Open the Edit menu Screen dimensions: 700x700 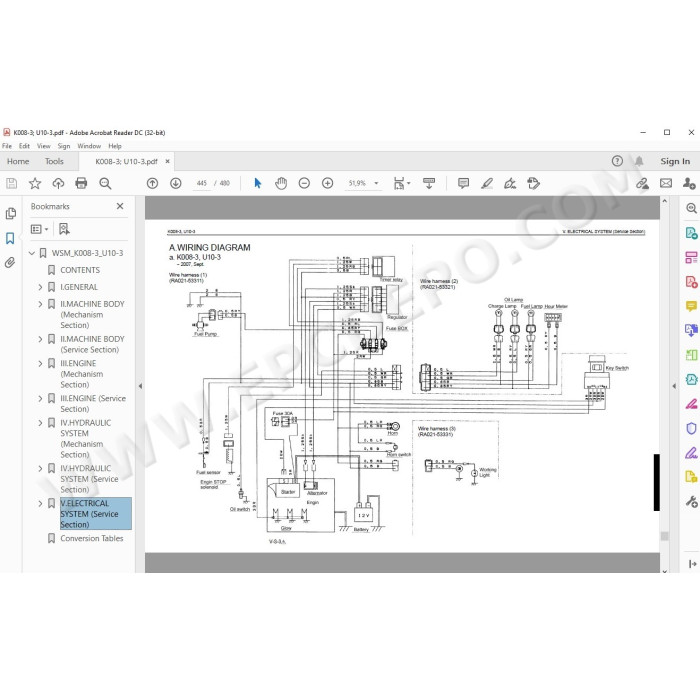tap(24, 146)
